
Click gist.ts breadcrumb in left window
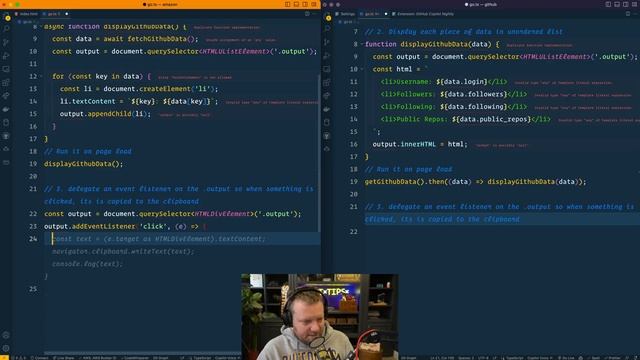click(25, 22)
